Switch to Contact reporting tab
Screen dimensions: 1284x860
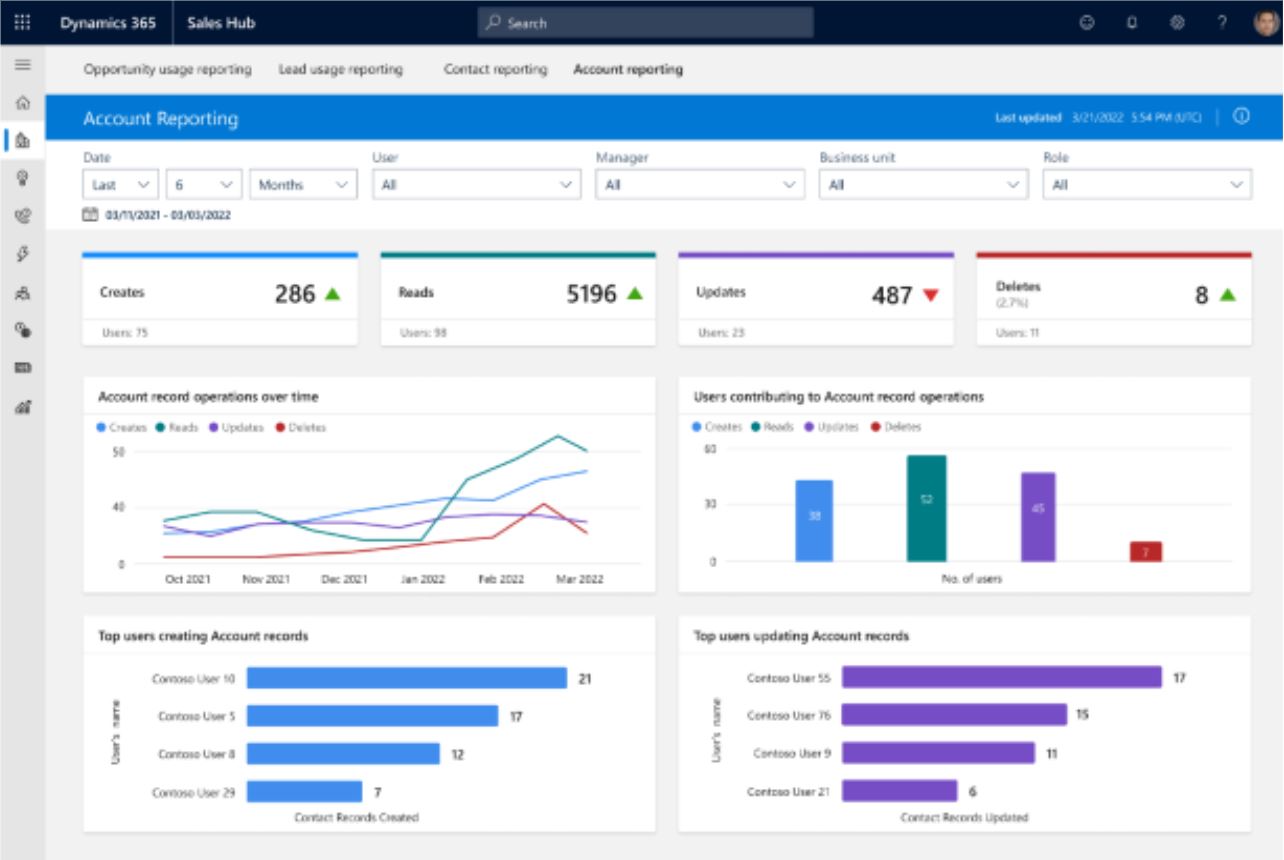495,70
